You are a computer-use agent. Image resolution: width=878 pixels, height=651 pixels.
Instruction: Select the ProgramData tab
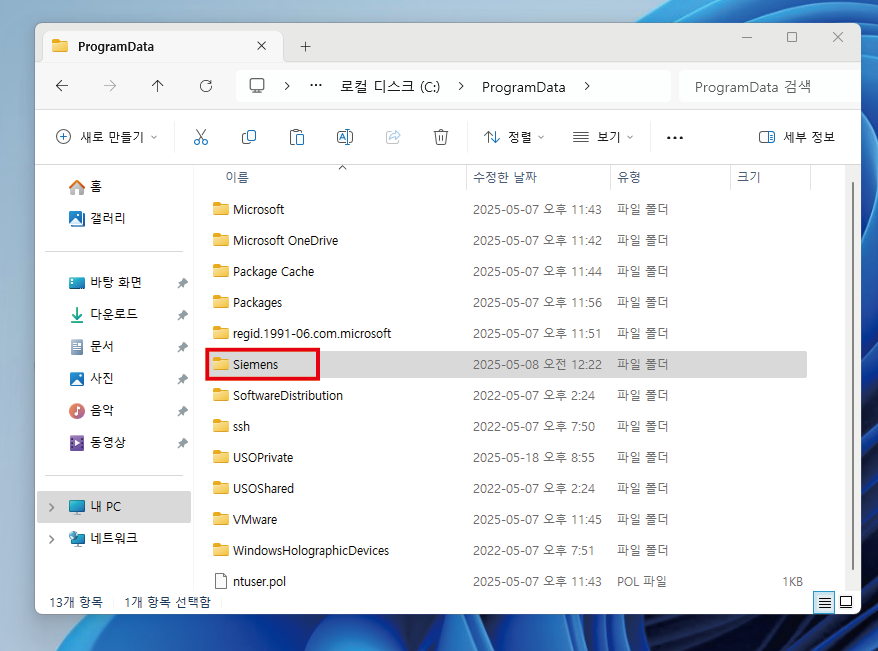click(x=162, y=46)
